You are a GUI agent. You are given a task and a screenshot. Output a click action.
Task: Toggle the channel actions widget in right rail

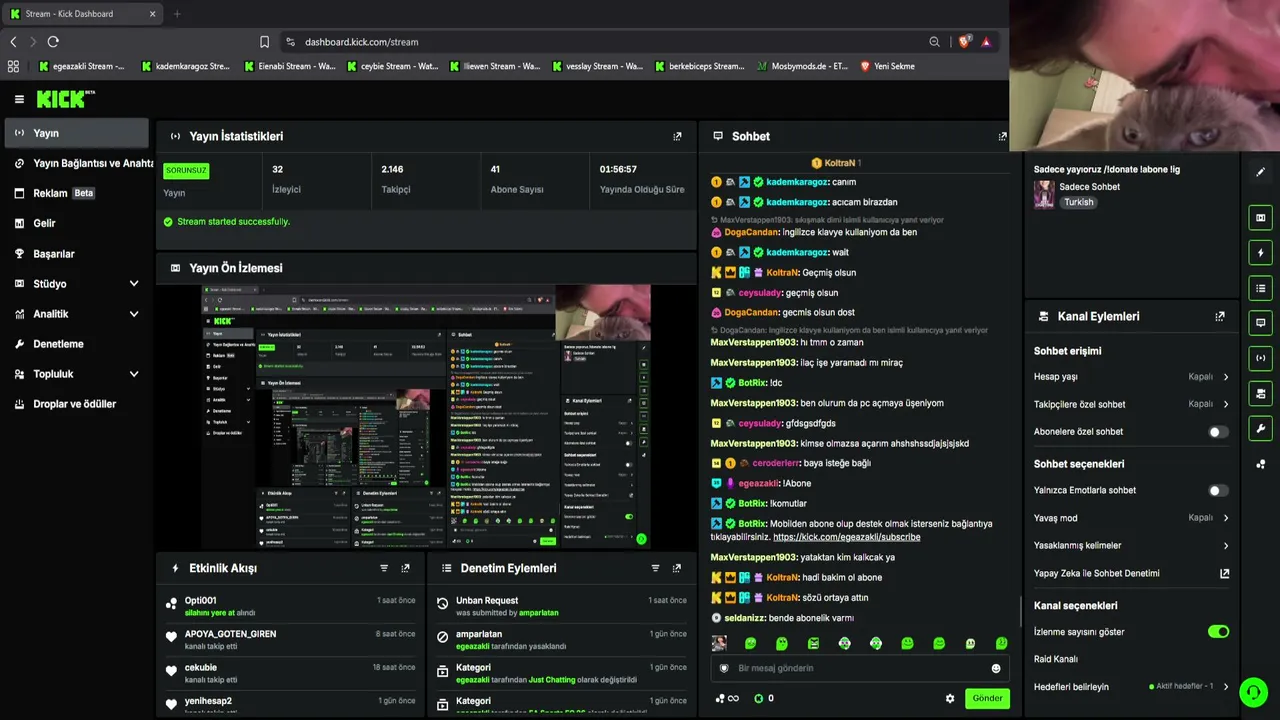pos(1260,393)
